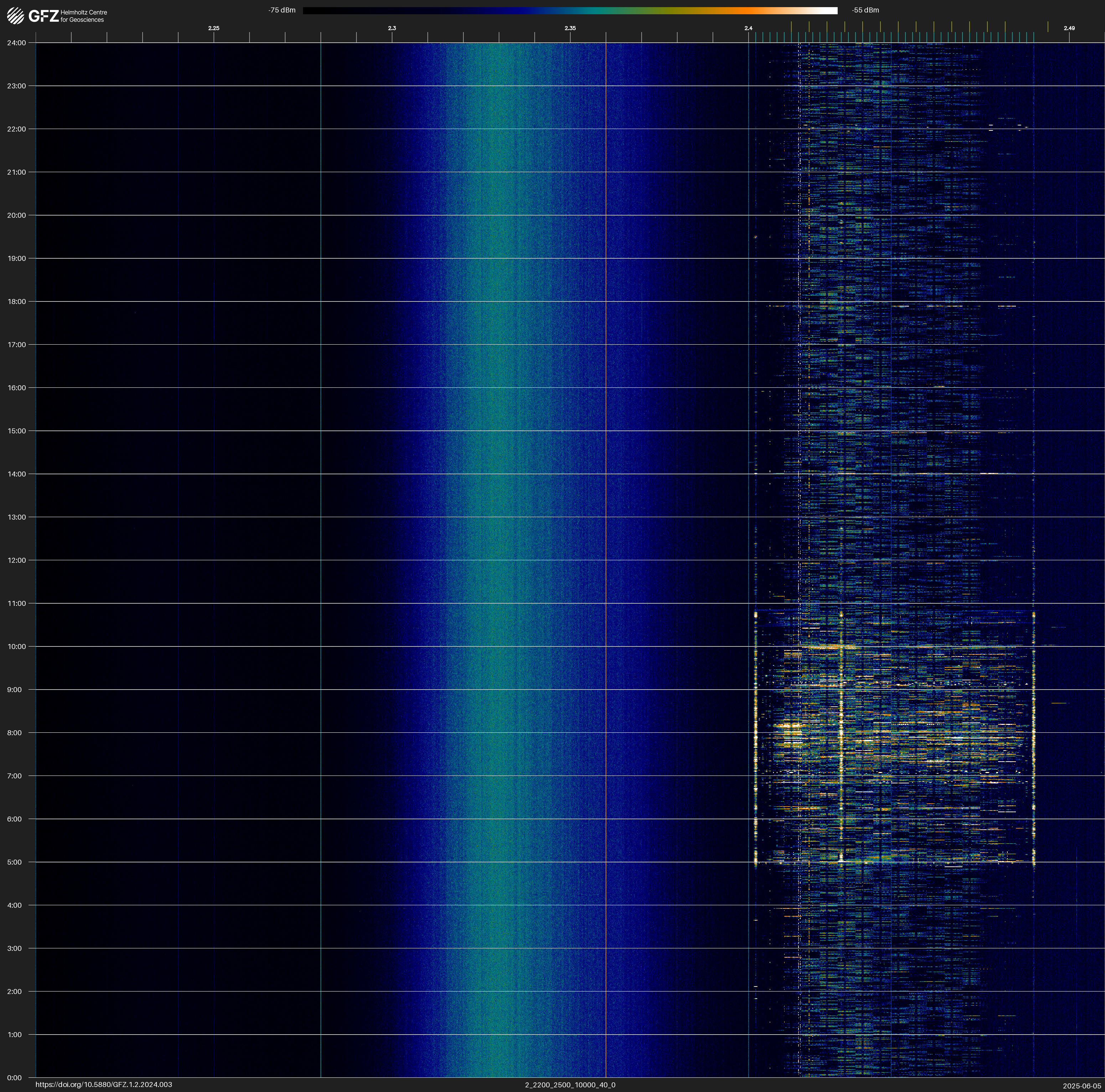Select the 2.25 frequency axis label
This screenshot has width=1105, height=1092.
pyautogui.click(x=213, y=28)
